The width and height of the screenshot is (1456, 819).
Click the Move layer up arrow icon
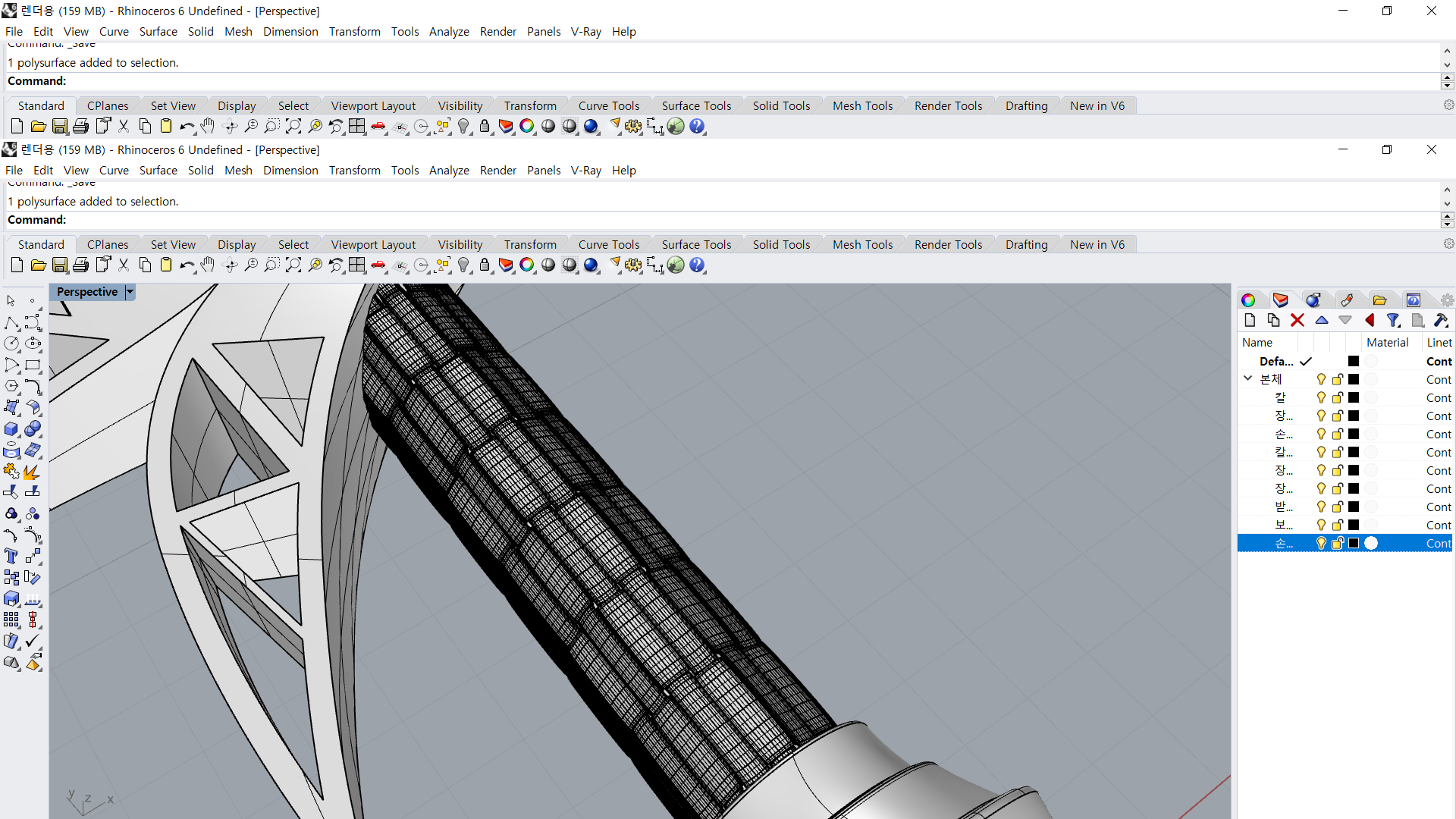pos(1322,321)
